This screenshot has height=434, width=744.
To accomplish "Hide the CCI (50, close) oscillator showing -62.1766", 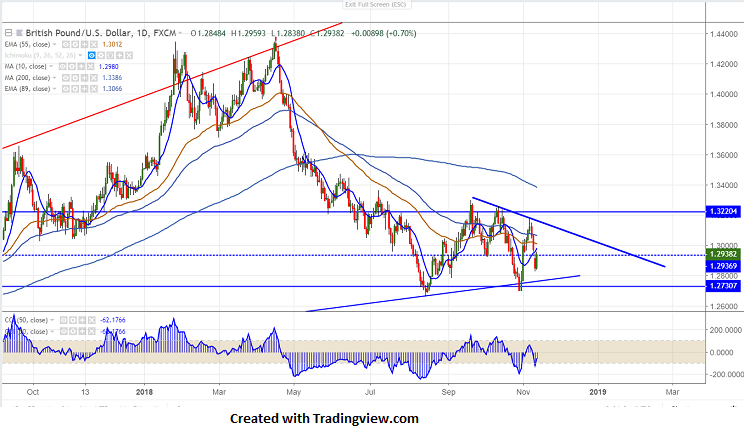I will pyautogui.click(x=64, y=320).
